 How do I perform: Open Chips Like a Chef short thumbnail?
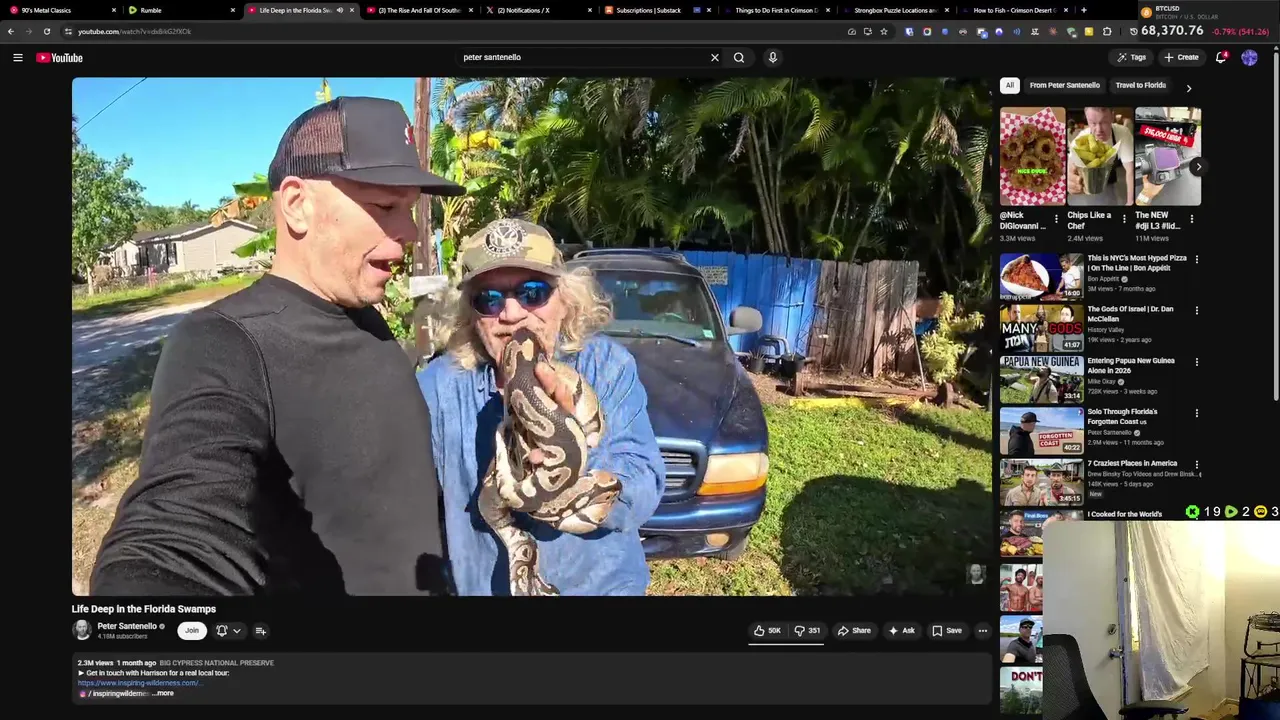point(1100,156)
